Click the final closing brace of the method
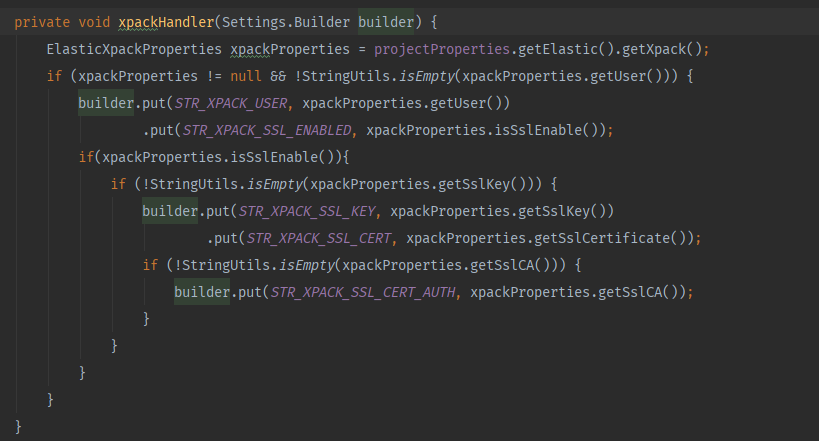This screenshot has height=441, width=819. pyautogui.click(x=18, y=427)
